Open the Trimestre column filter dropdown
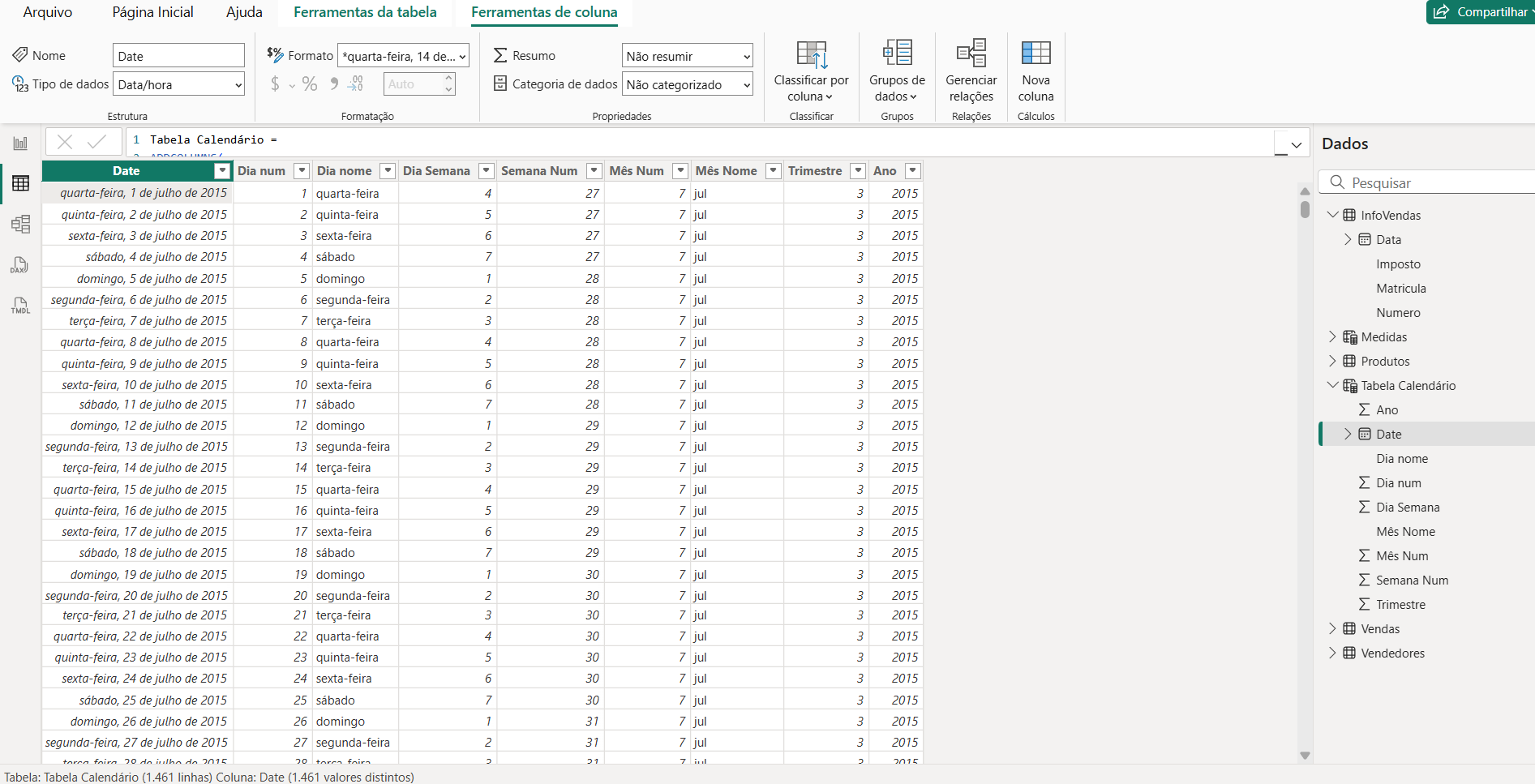The image size is (1535, 784). (x=858, y=171)
